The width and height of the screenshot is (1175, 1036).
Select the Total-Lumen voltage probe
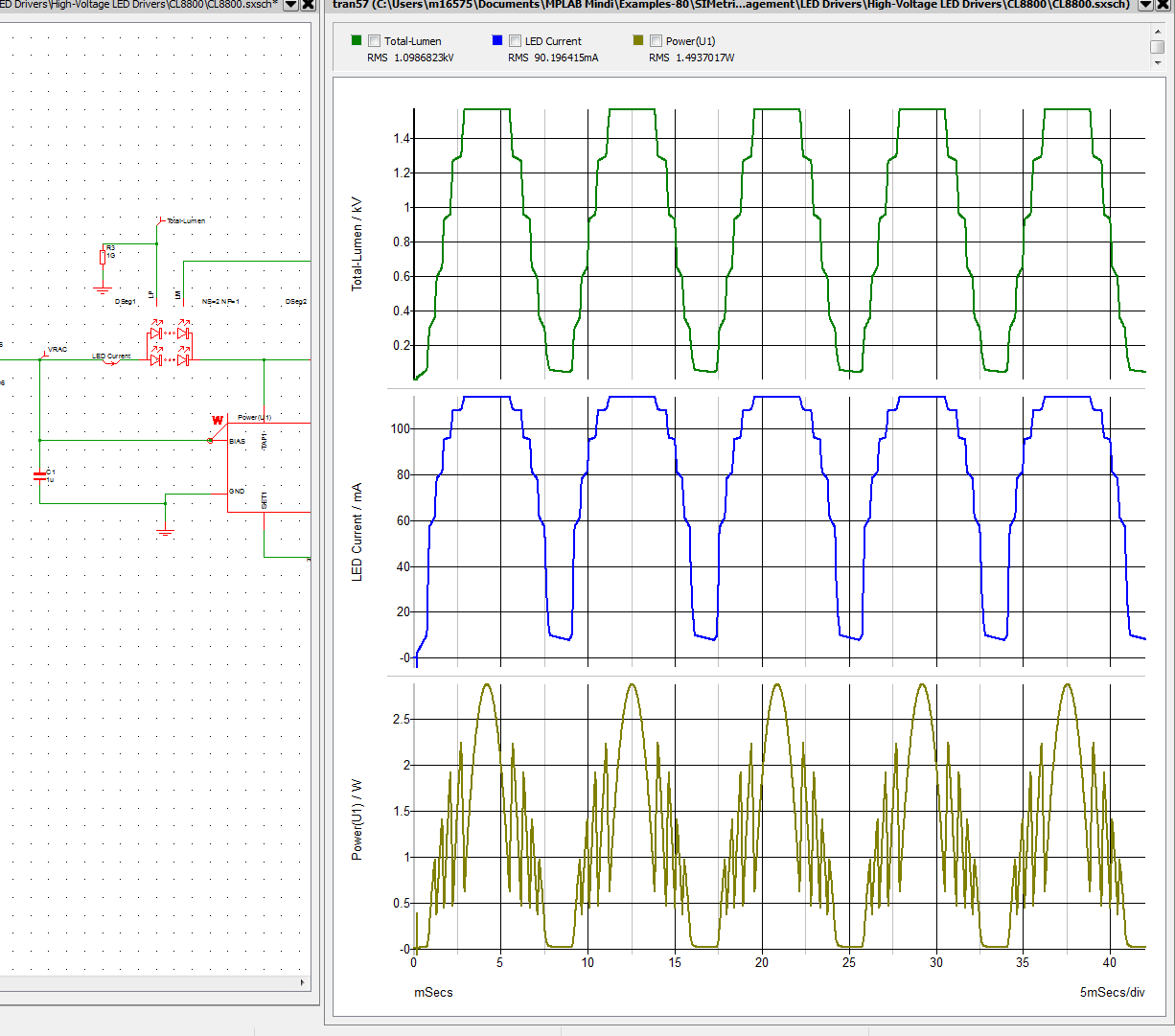pos(161,220)
